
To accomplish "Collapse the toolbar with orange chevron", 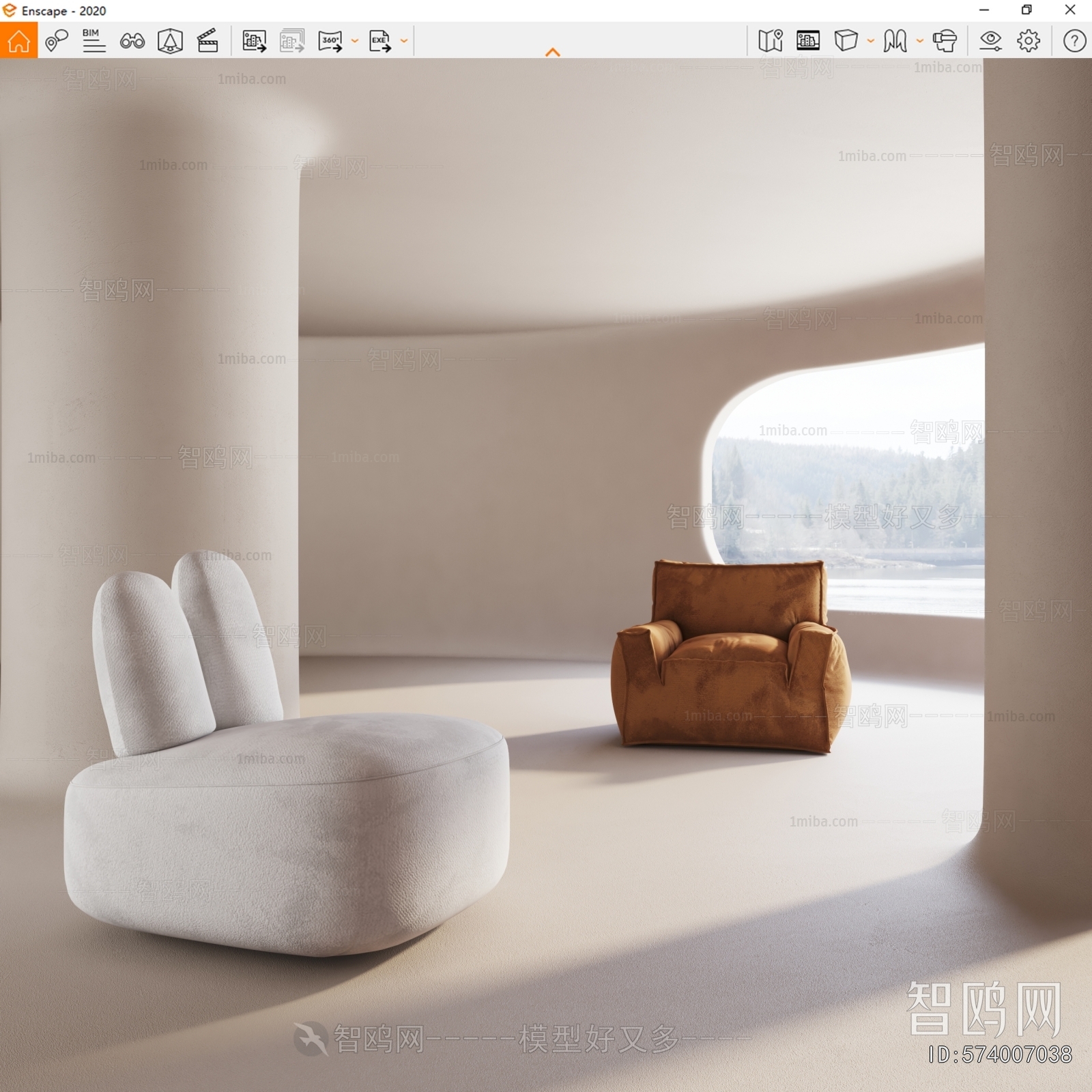I will click(x=553, y=53).
